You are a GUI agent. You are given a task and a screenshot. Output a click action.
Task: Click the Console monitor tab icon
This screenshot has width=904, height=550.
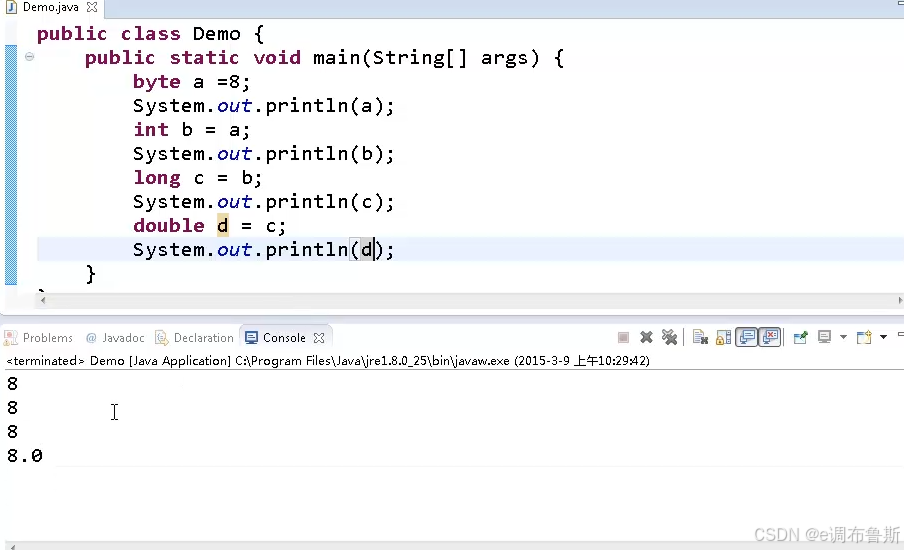point(251,338)
